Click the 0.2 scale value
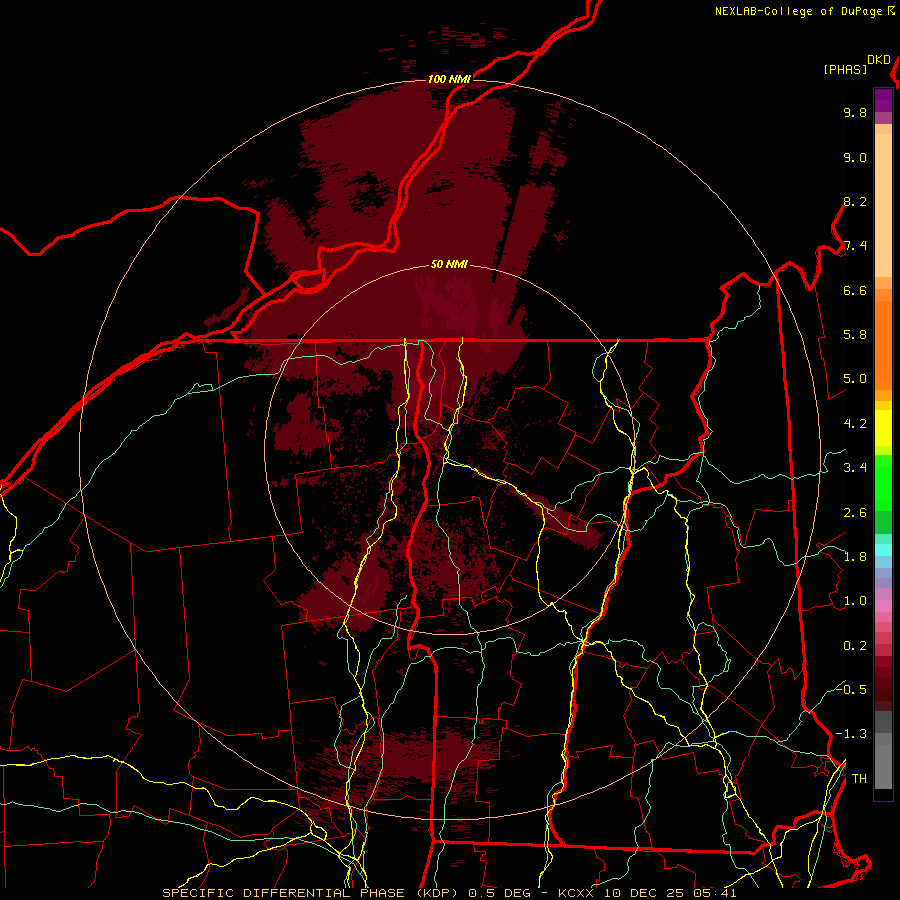Screen dimensions: 900x900 pos(855,646)
